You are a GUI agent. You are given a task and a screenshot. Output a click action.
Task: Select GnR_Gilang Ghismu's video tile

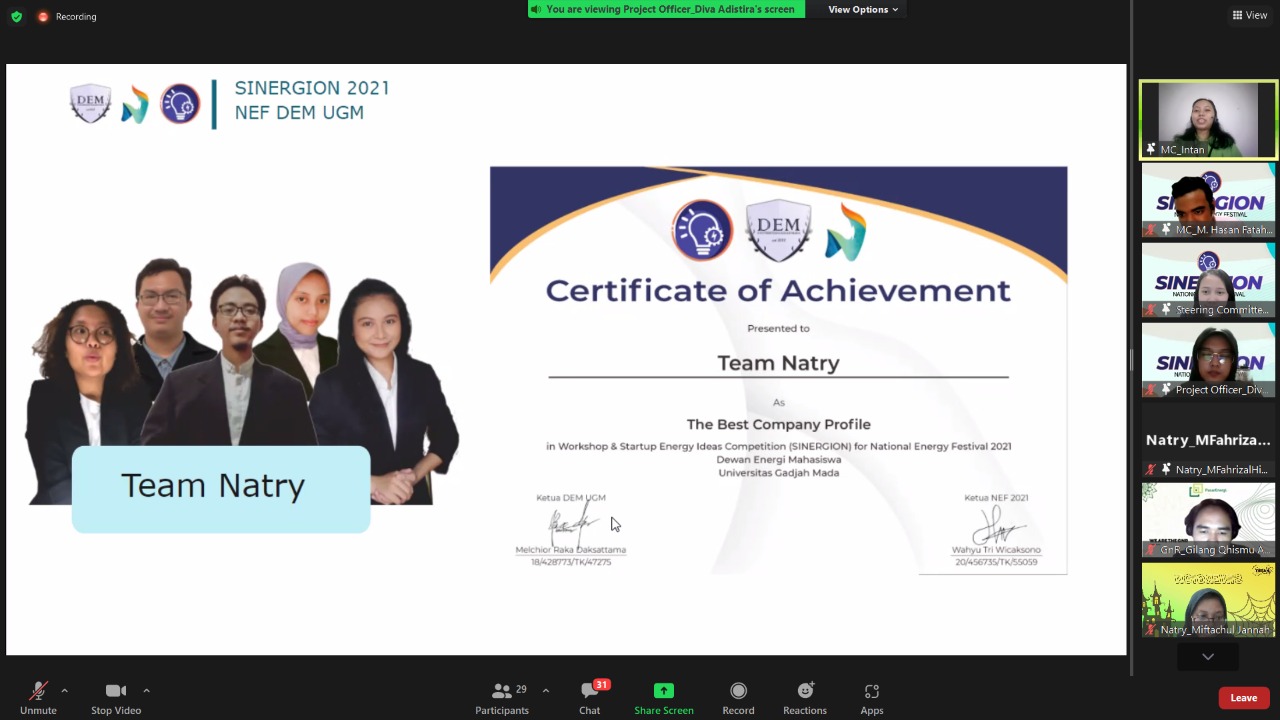pos(1208,519)
